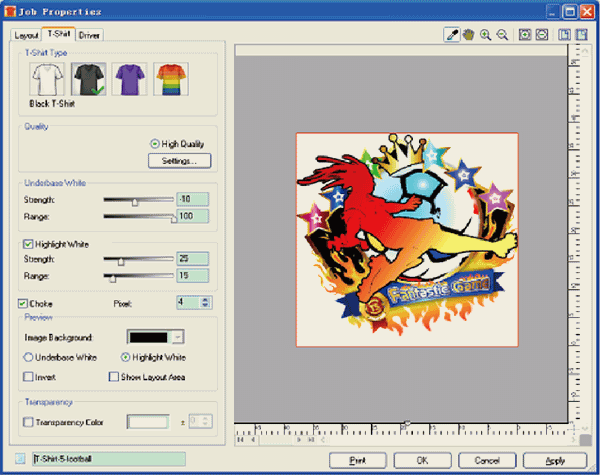The height and width of the screenshot is (475, 600).
Task: Click the Settings... button under Quality
Action: coord(180,160)
